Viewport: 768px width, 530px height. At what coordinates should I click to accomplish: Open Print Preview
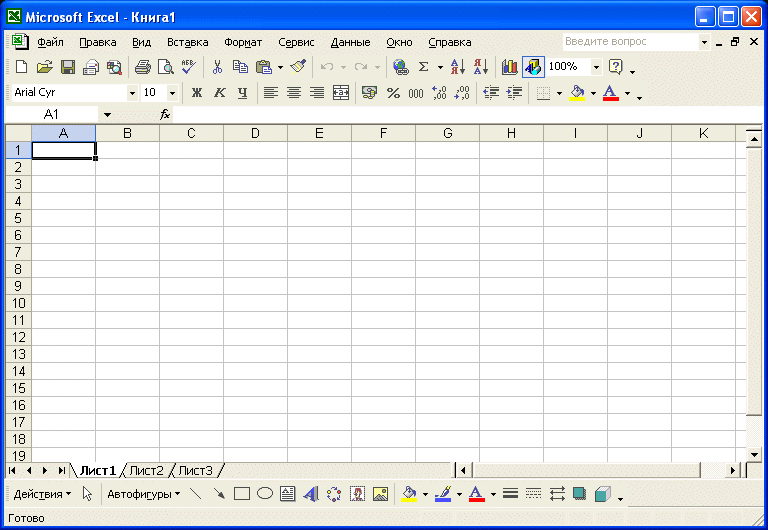(x=166, y=67)
